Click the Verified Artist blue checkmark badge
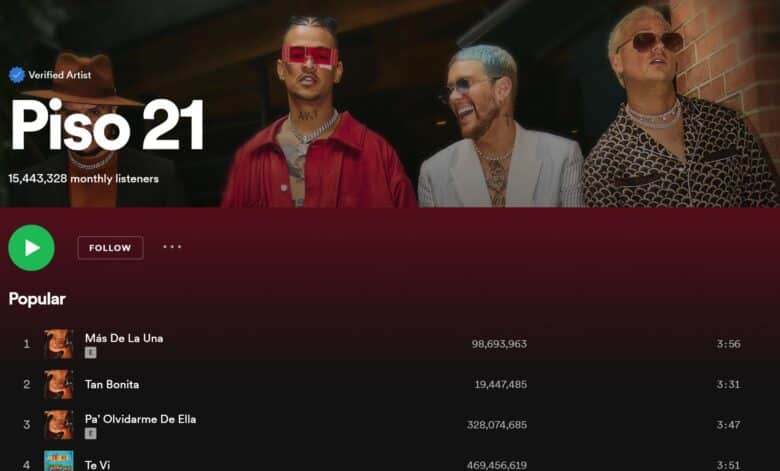This screenshot has height=471, width=780. click(17, 75)
